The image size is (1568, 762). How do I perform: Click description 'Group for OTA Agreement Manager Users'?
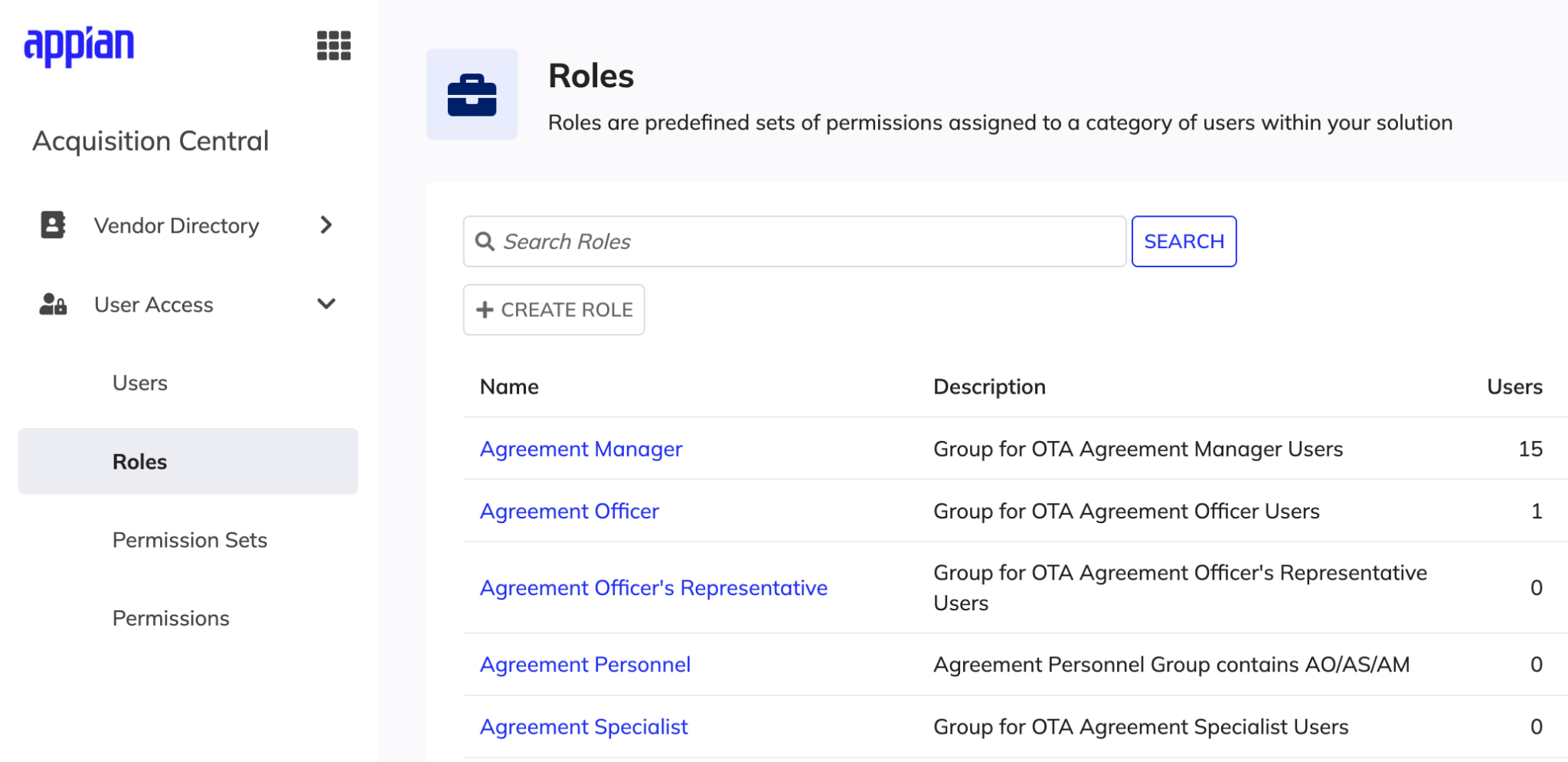[x=1138, y=449]
